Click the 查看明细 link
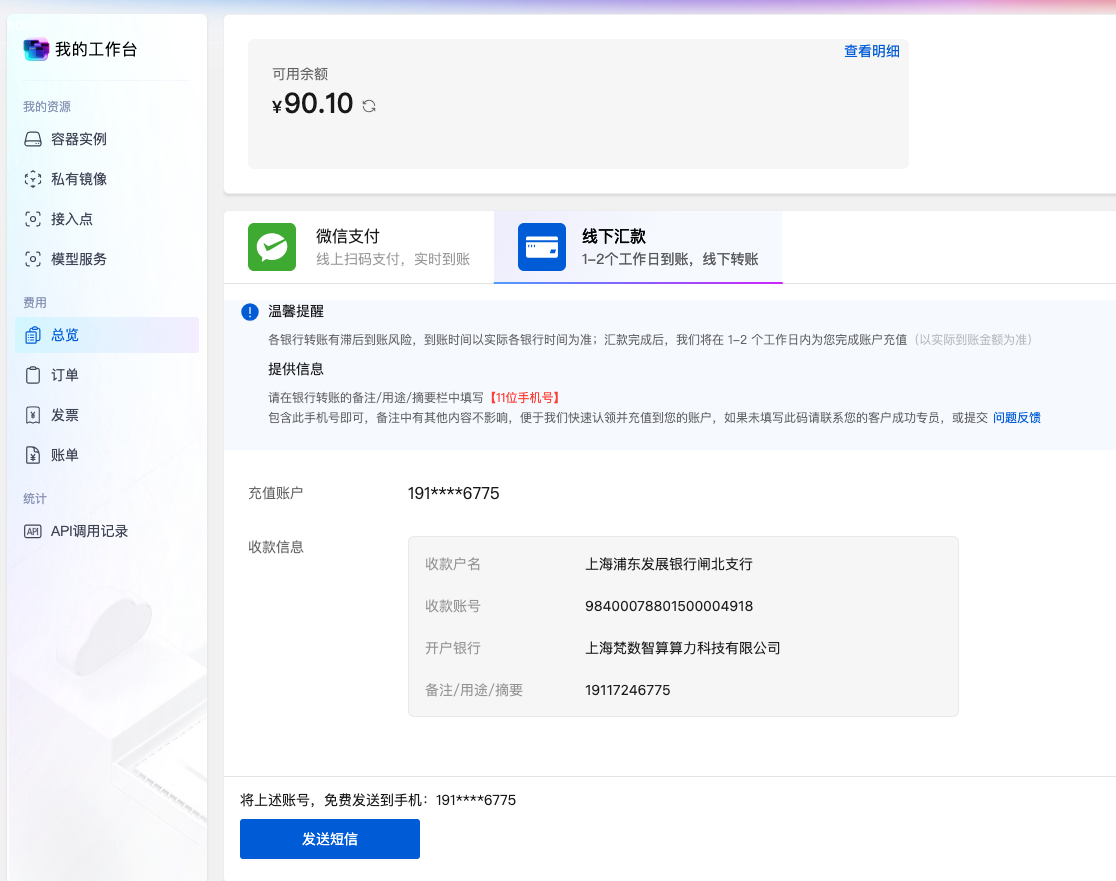The image size is (1116, 881). point(871,51)
